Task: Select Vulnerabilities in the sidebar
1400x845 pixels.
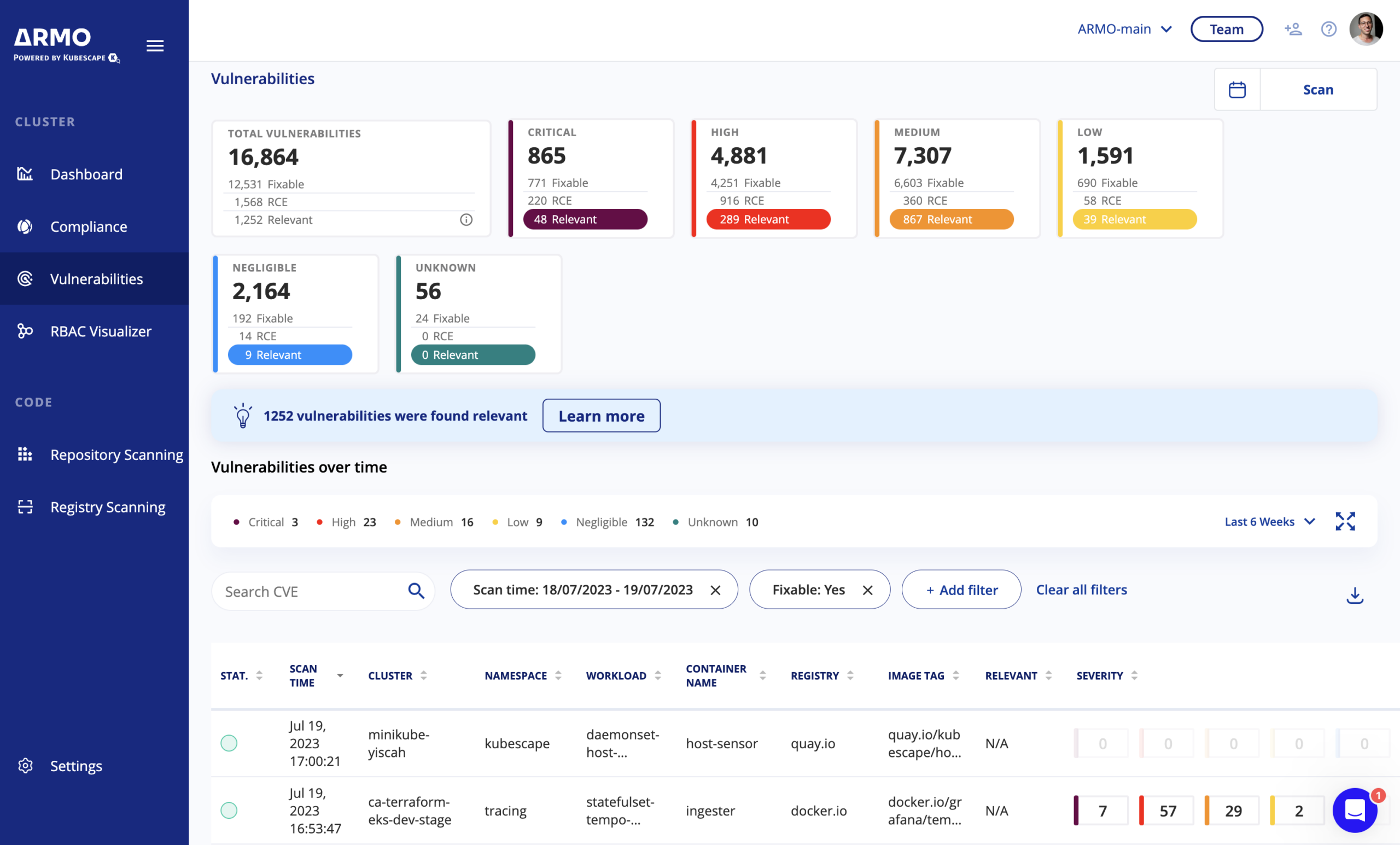Action: 94,278
